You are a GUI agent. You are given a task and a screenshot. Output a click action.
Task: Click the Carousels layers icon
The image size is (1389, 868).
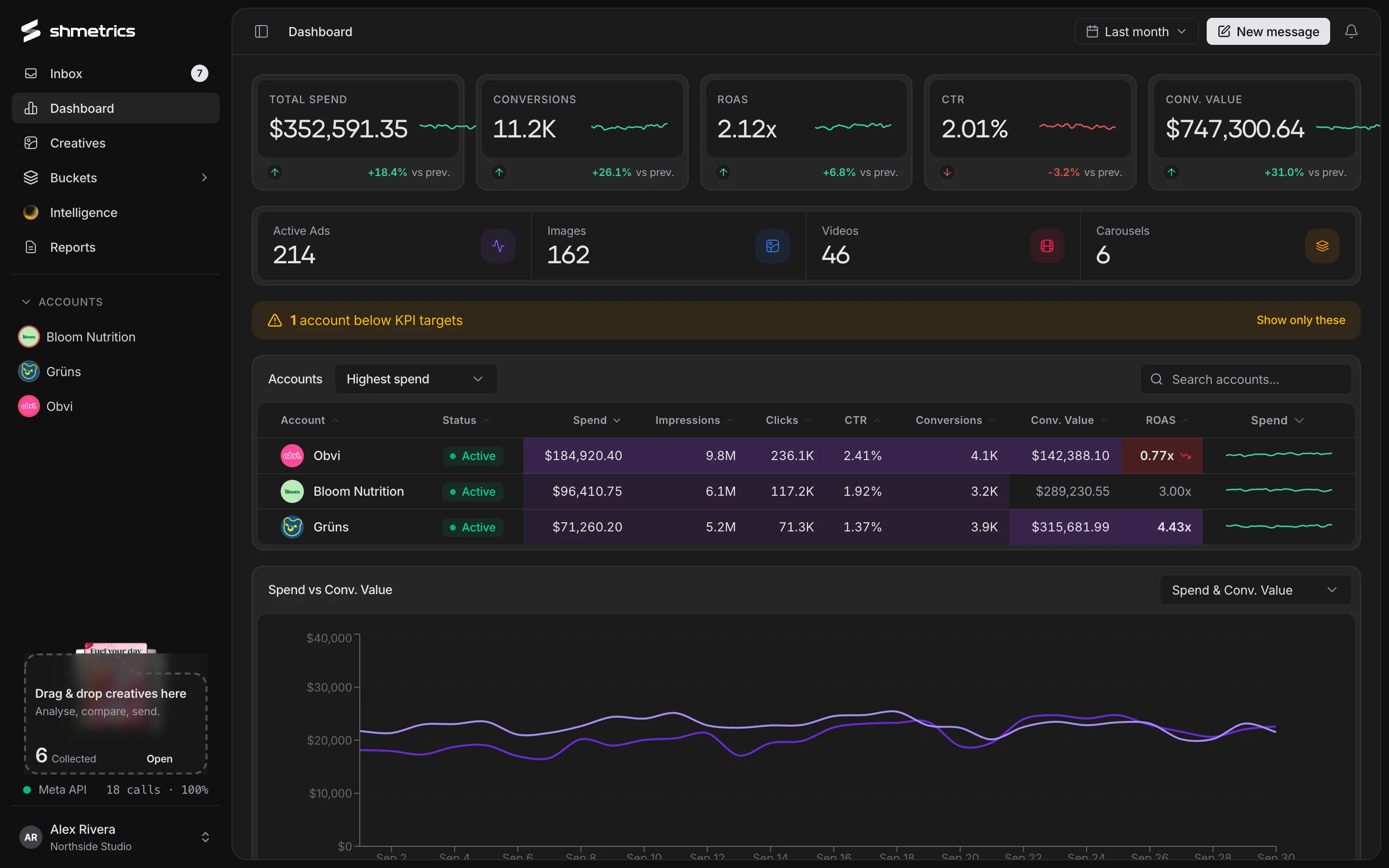(1322, 246)
